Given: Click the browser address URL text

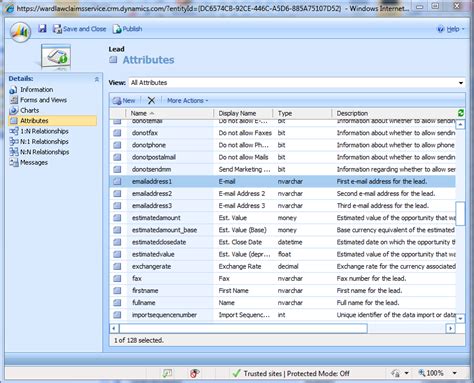Looking at the screenshot, I should coord(179,8).
